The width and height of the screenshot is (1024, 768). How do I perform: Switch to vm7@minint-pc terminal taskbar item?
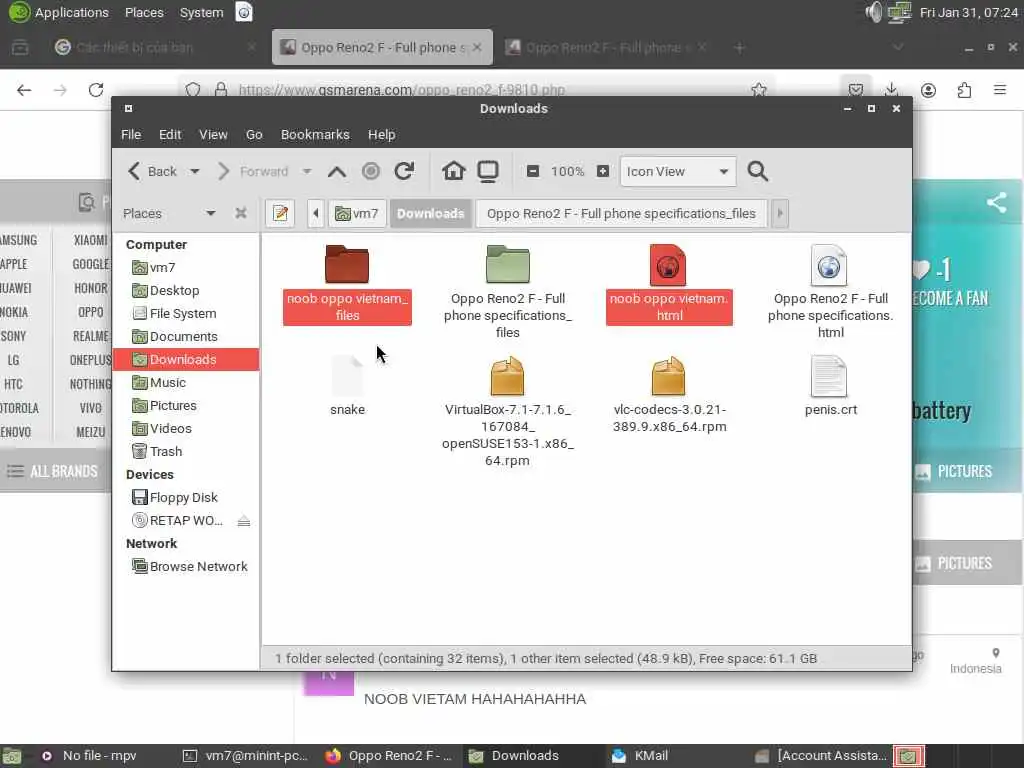[245, 756]
